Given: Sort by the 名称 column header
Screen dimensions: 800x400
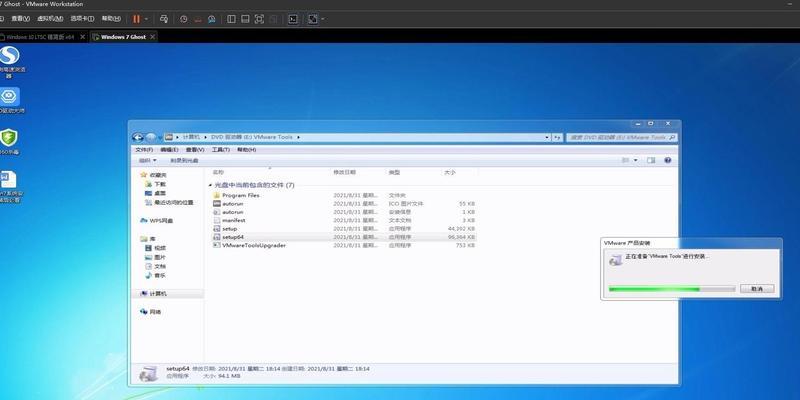Looking at the screenshot, I should tap(218, 172).
